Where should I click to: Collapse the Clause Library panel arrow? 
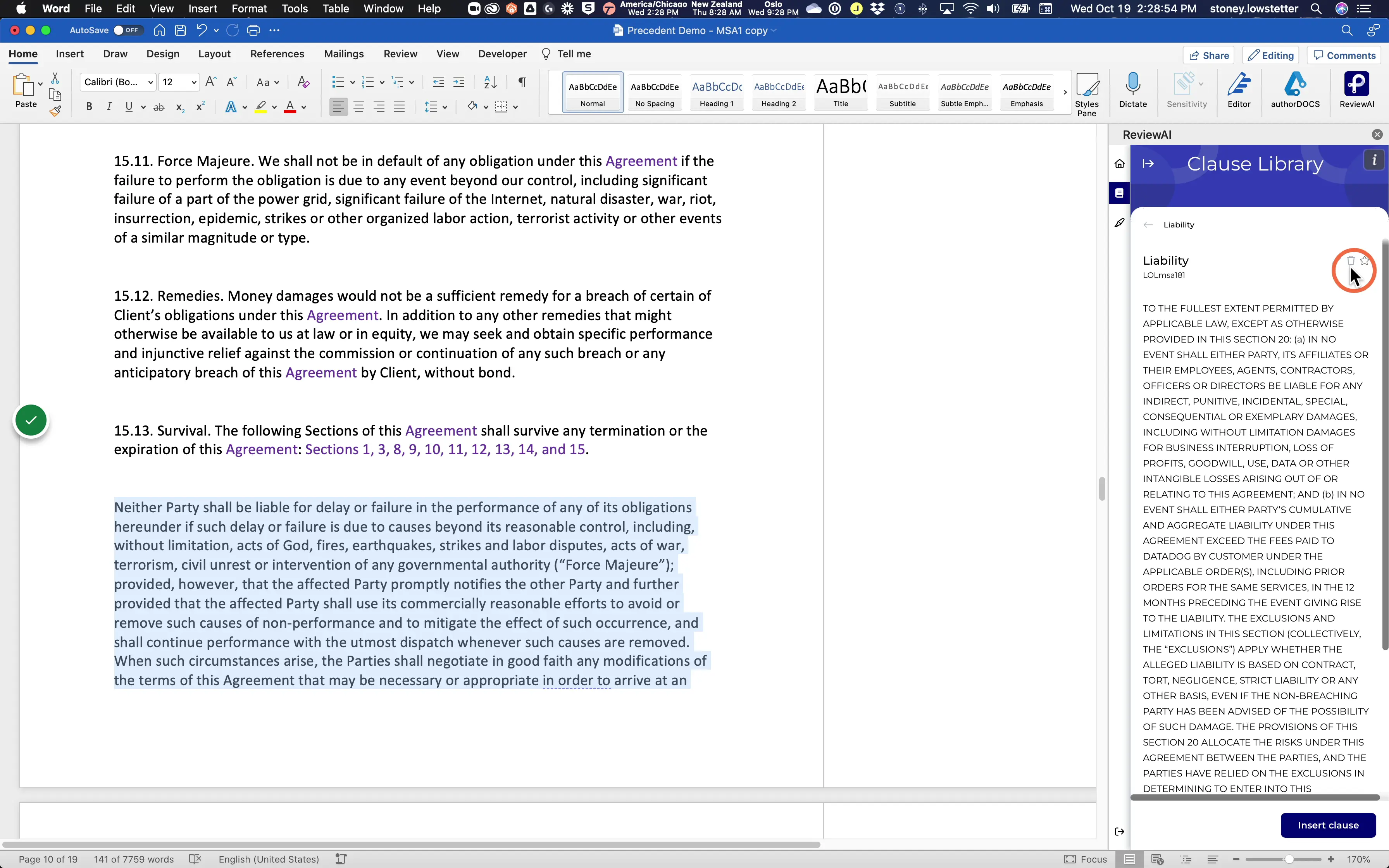(1148, 164)
